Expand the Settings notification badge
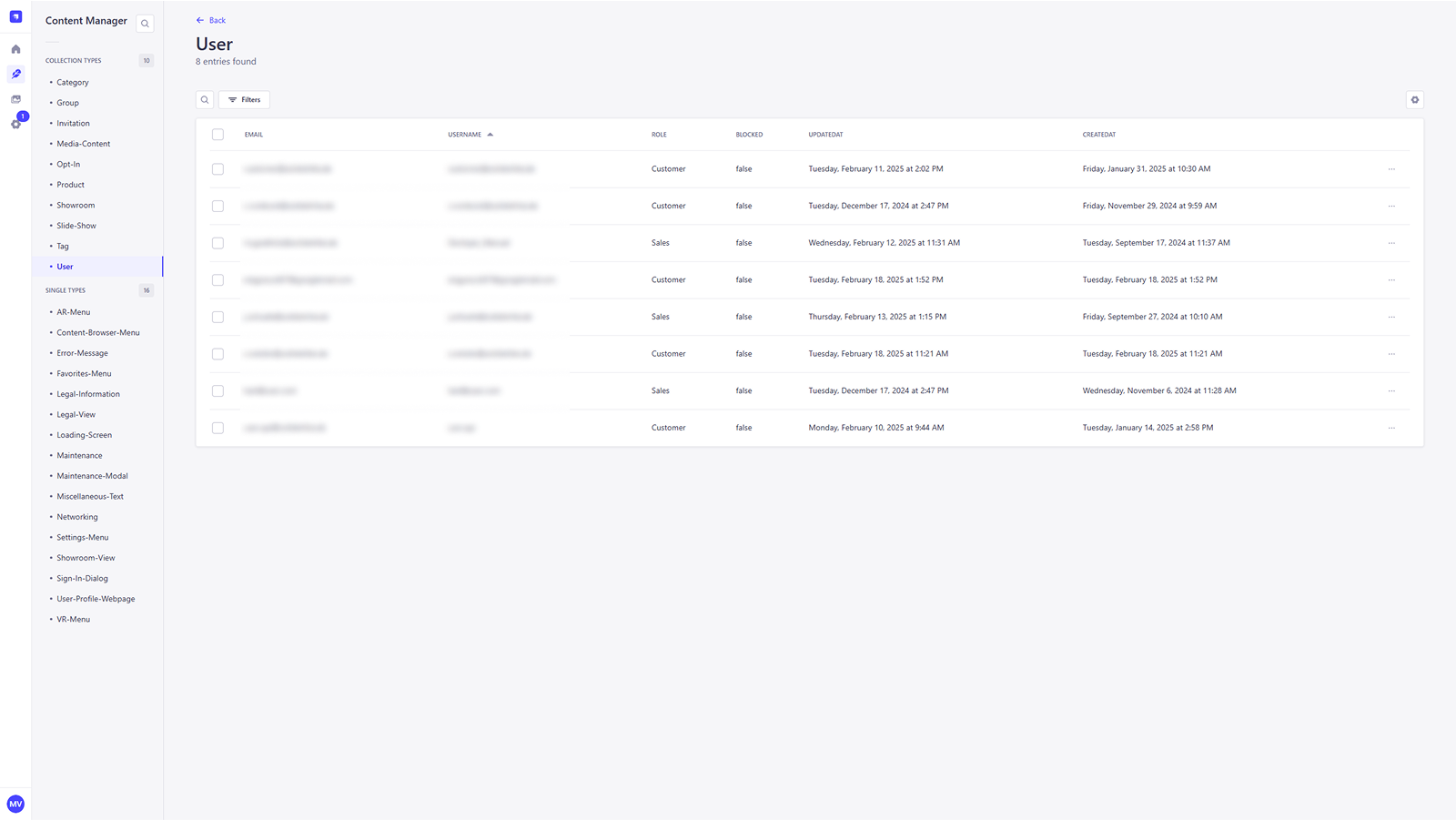 point(22,116)
